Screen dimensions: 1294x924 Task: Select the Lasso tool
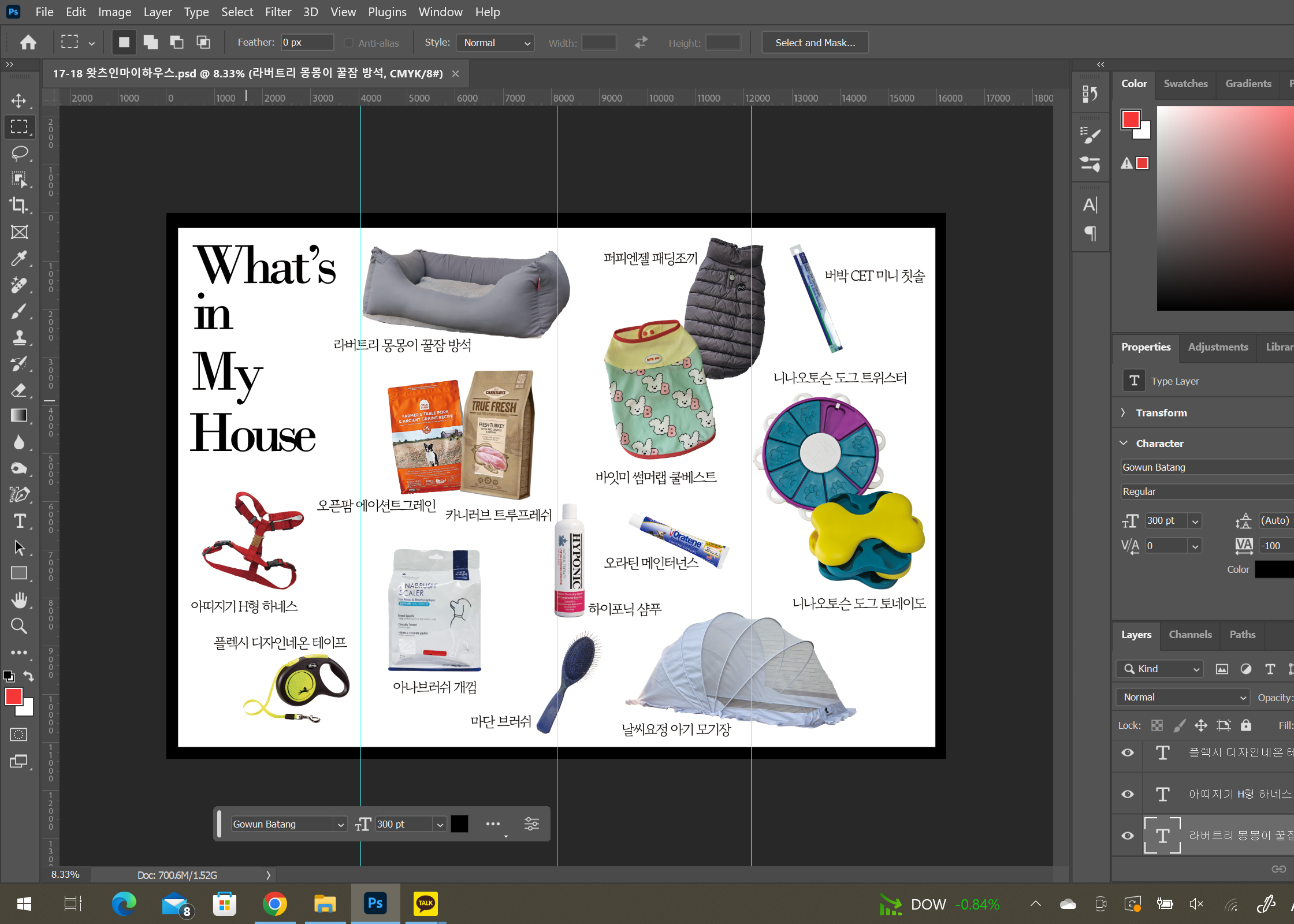pyautogui.click(x=19, y=153)
